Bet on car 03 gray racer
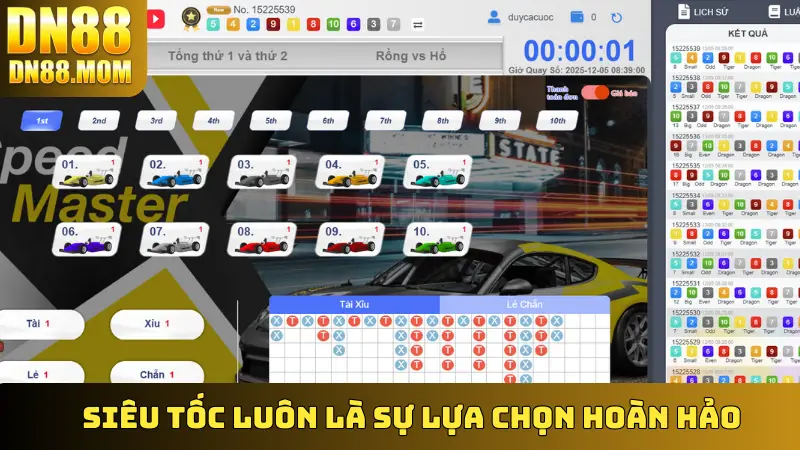 pos(262,172)
